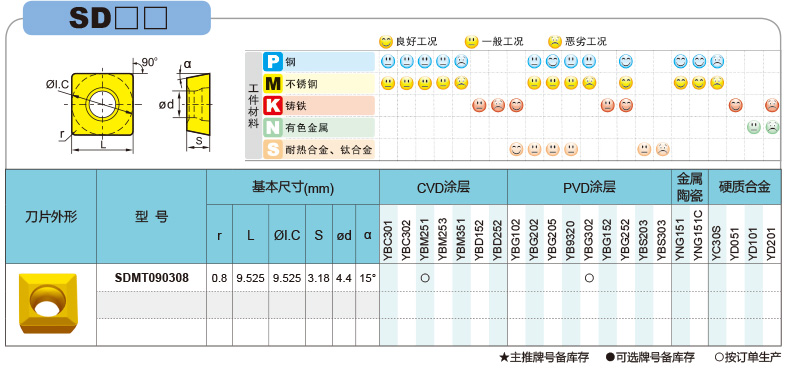Click the red K cast iron icon
Viewport: 790px width, 392px height.
(x=273, y=105)
